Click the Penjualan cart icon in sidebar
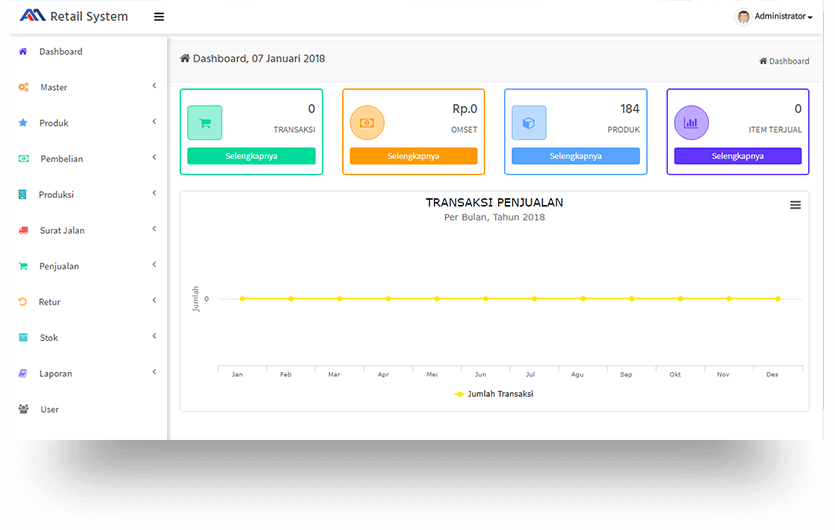This screenshot has height=530, width=835. point(23,266)
